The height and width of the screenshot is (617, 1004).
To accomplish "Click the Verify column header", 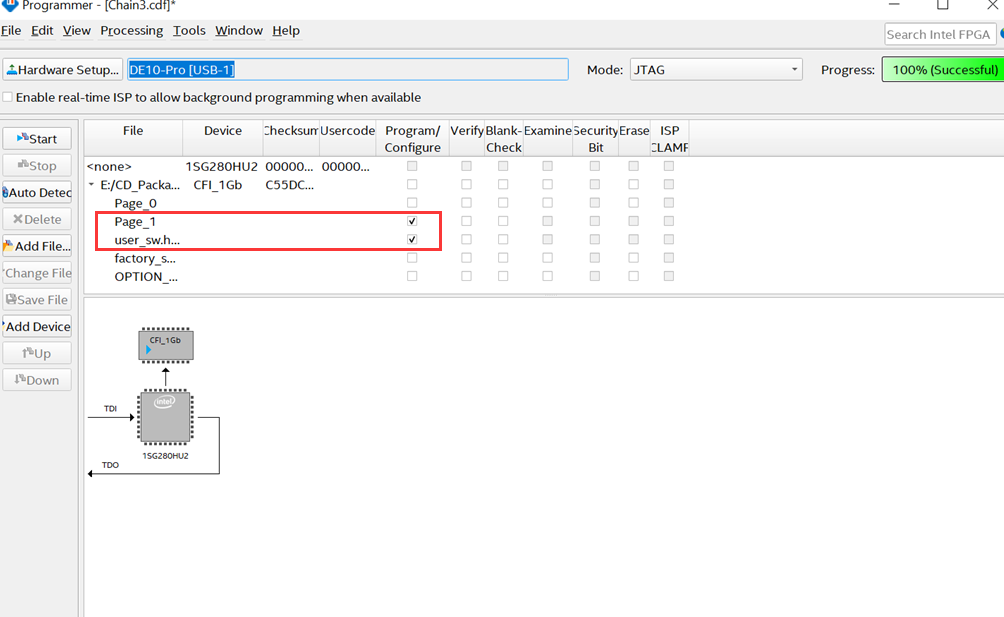I will [x=467, y=138].
